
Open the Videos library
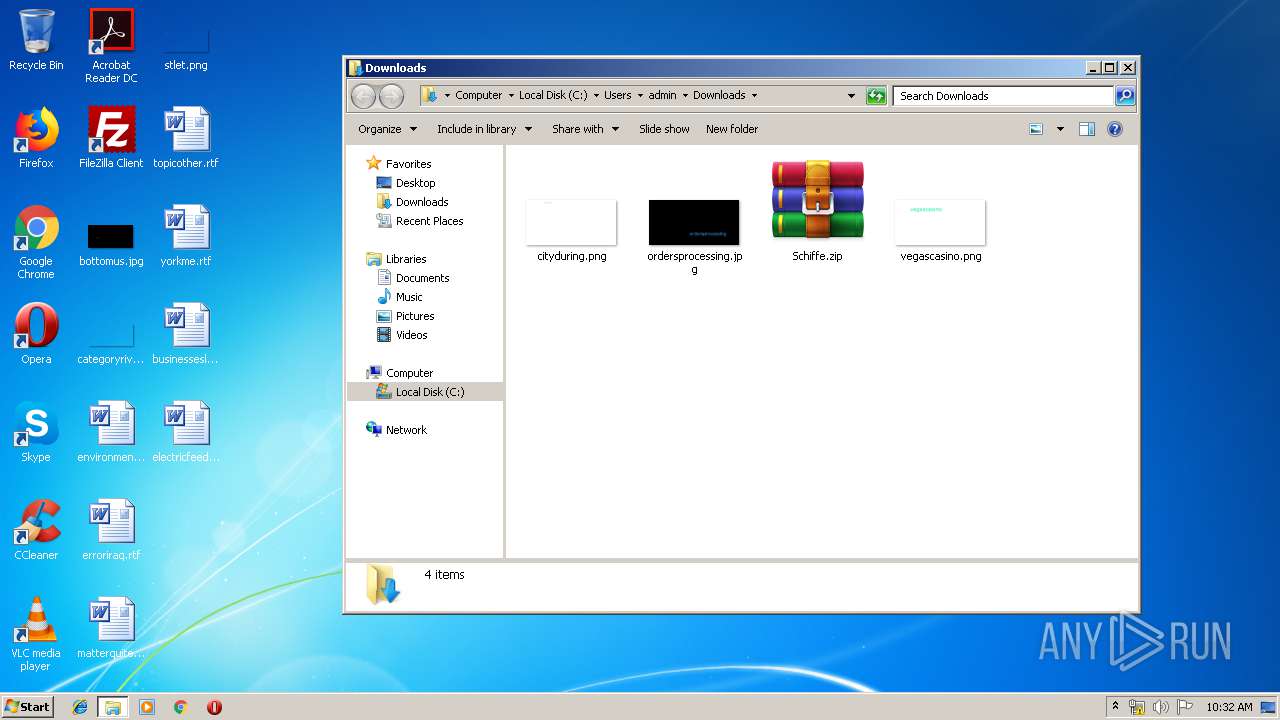(411, 335)
